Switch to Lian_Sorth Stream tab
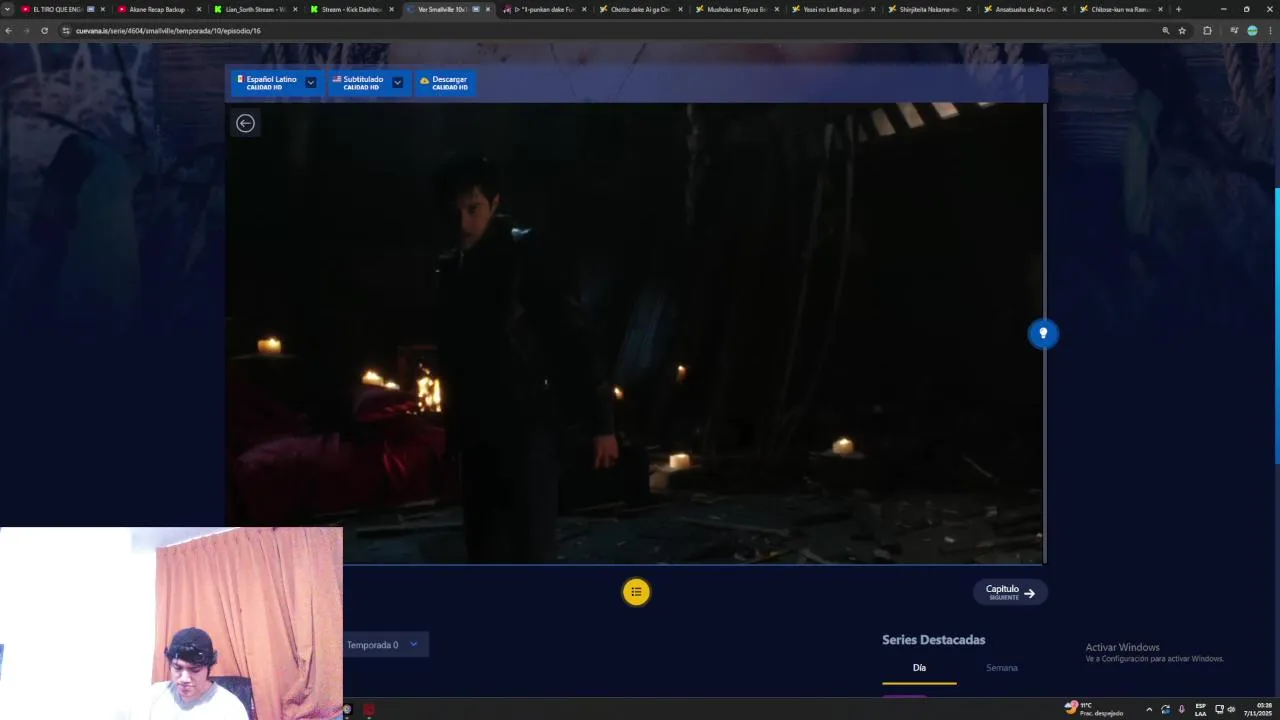The height and width of the screenshot is (720, 1280). [254, 9]
